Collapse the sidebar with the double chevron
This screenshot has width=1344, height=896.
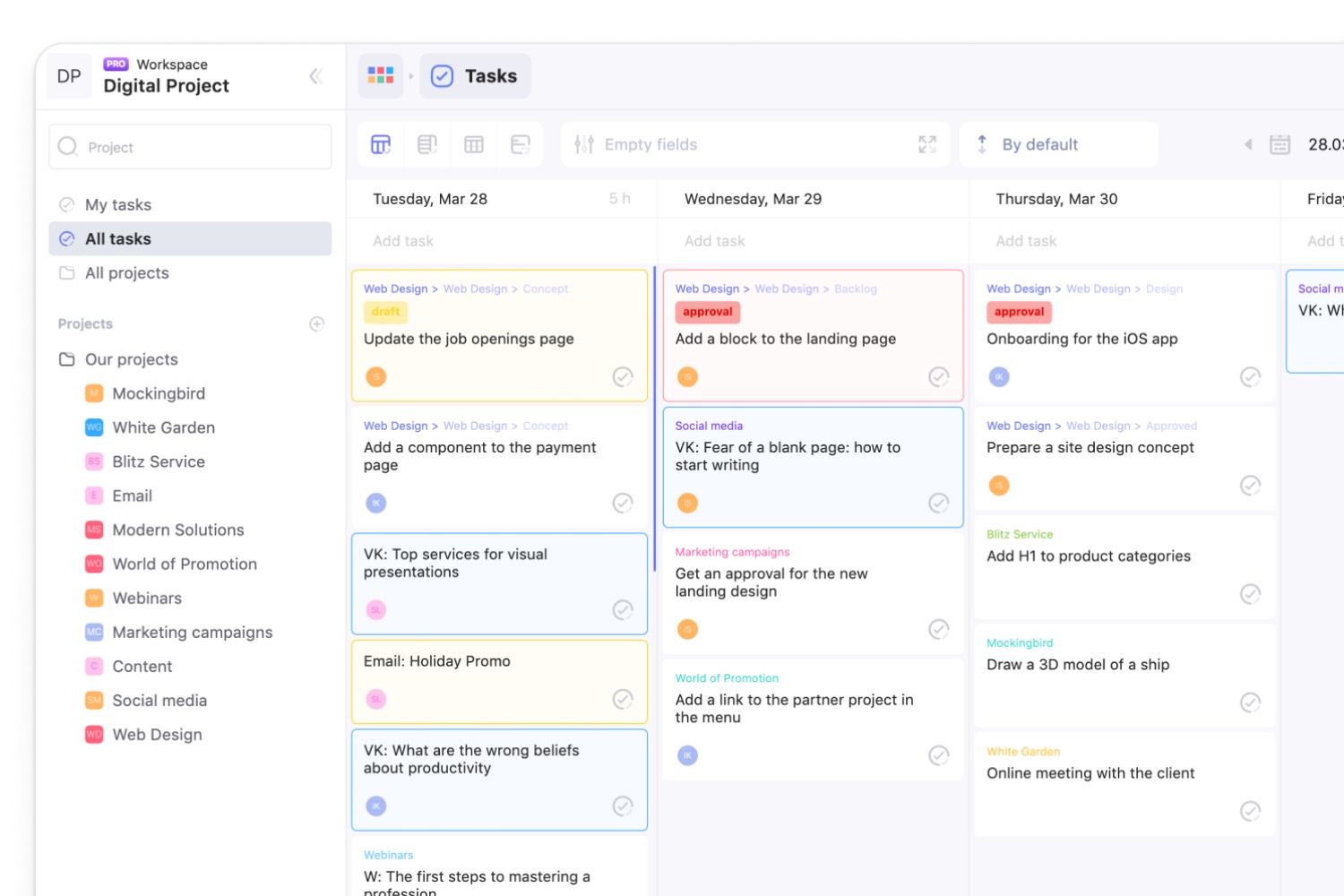pos(315,76)
